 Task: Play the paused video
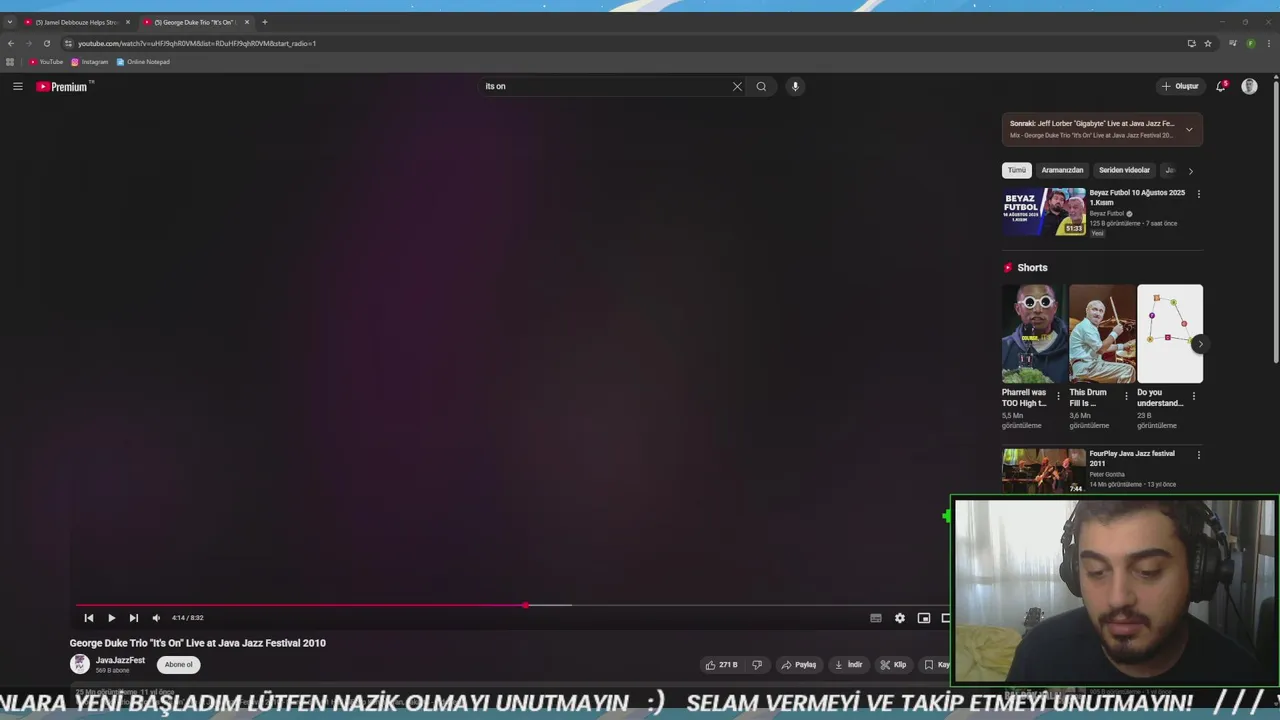111,618
